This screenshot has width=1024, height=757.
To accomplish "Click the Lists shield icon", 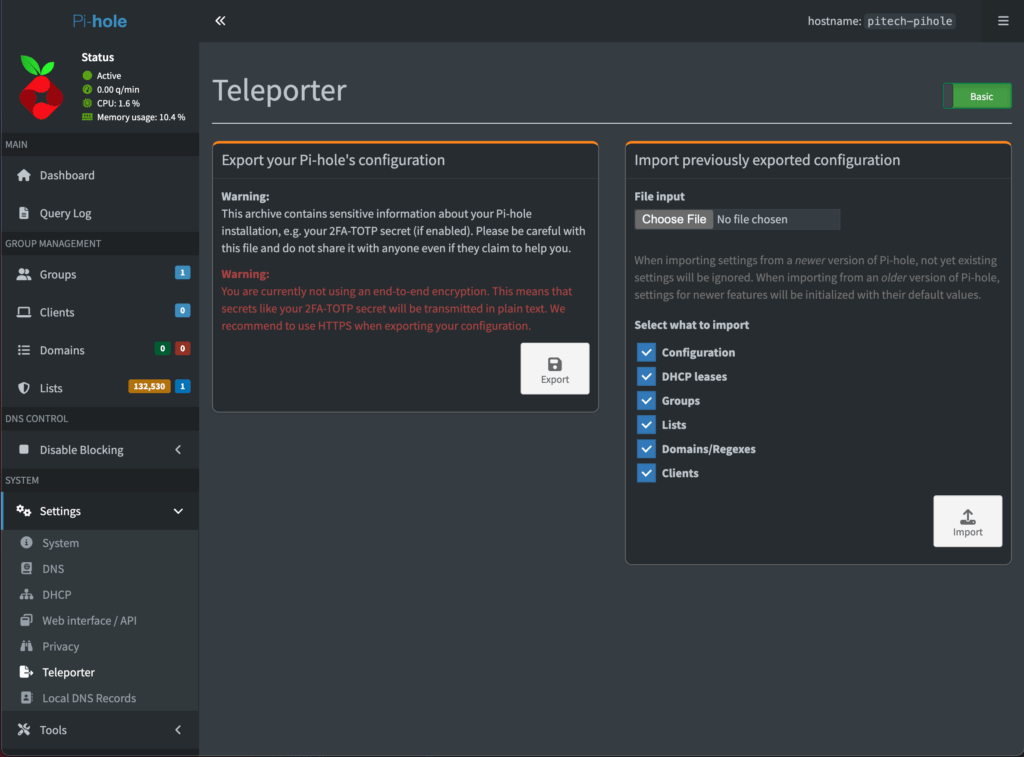I will (x=25, y=388).
